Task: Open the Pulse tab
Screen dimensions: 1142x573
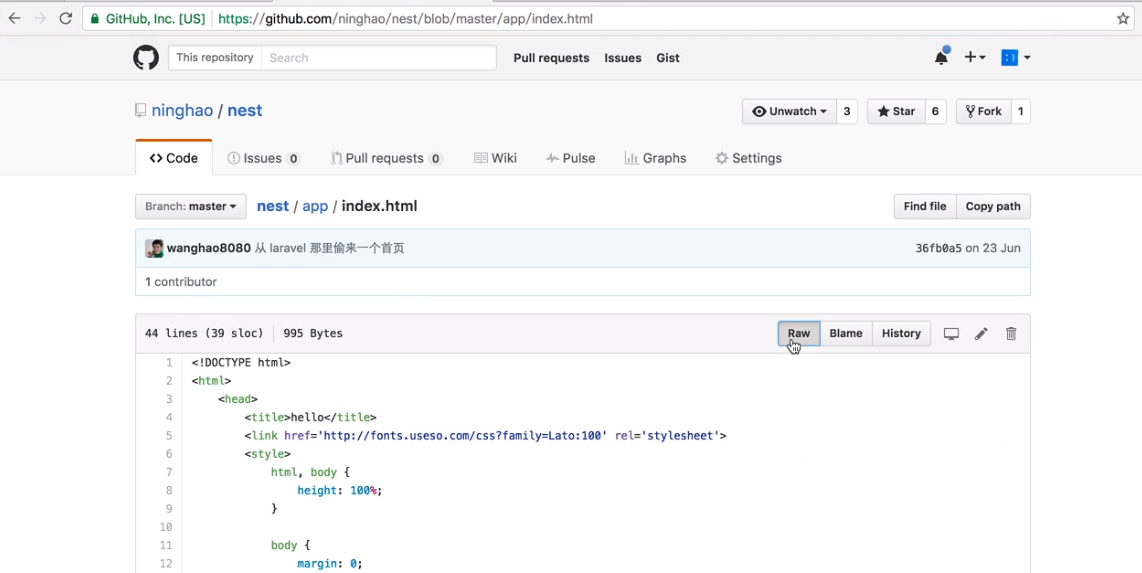Action: coord(571,158)
